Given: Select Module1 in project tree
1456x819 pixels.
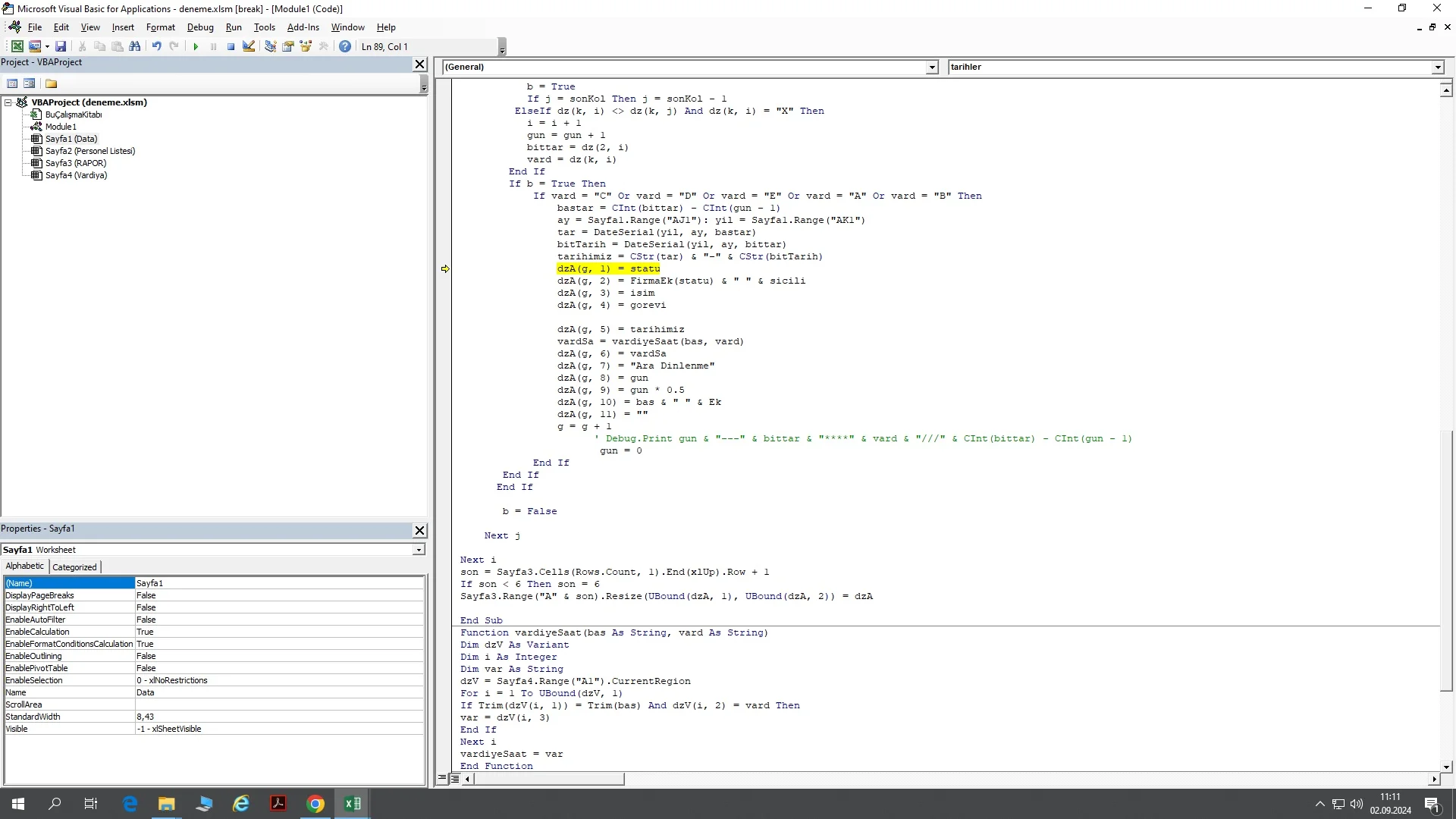Looking at the screenshot, I should click(x=60, y=127).
